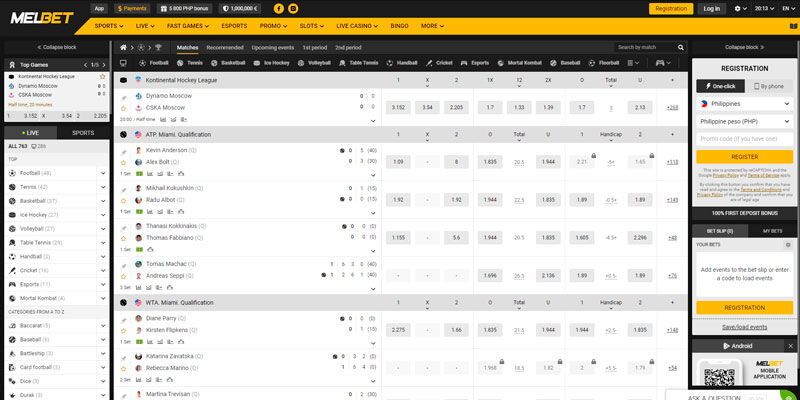
Task: Open the ESPORTS menu item
Action: click(234, 26)
